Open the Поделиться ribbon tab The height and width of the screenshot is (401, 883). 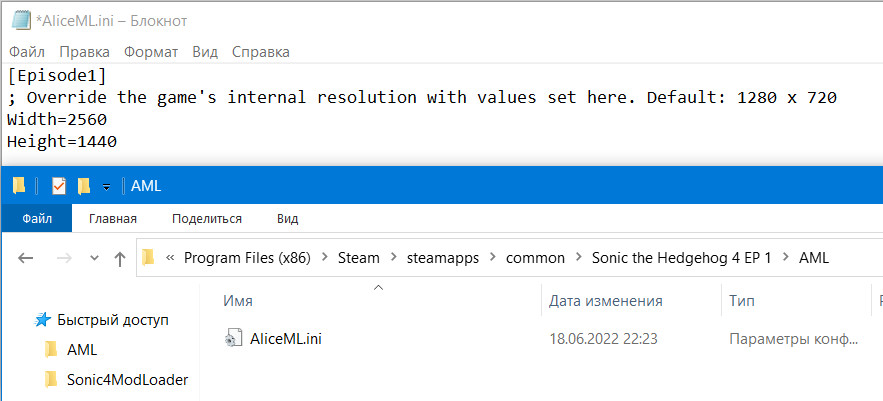[x=206, y=218]
